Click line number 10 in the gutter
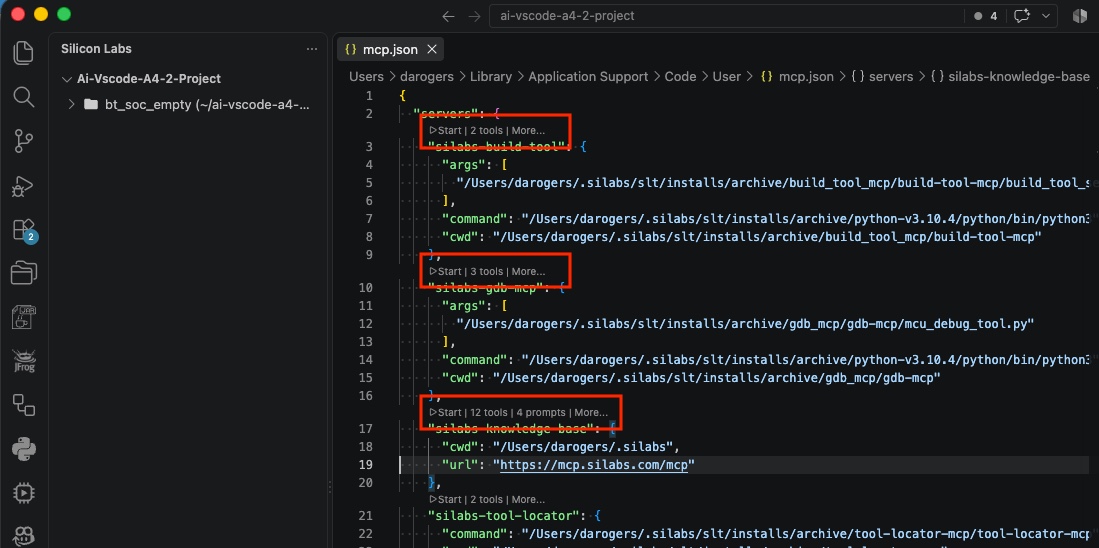 pyautogui.click(x=366, y=288)
